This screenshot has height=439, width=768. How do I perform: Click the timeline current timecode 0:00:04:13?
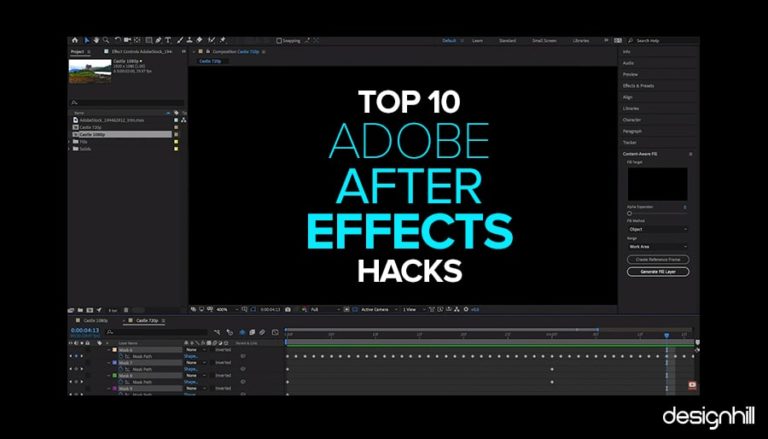point(85,330)
